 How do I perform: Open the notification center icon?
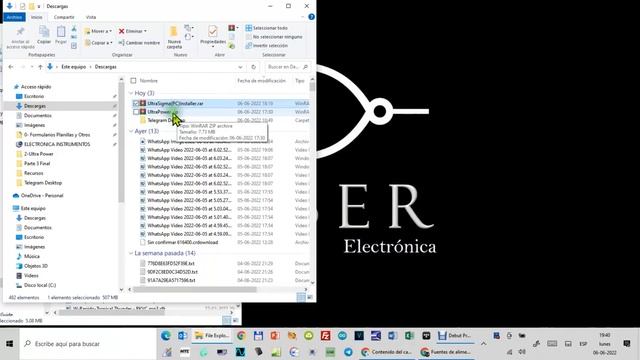(627, 344)
